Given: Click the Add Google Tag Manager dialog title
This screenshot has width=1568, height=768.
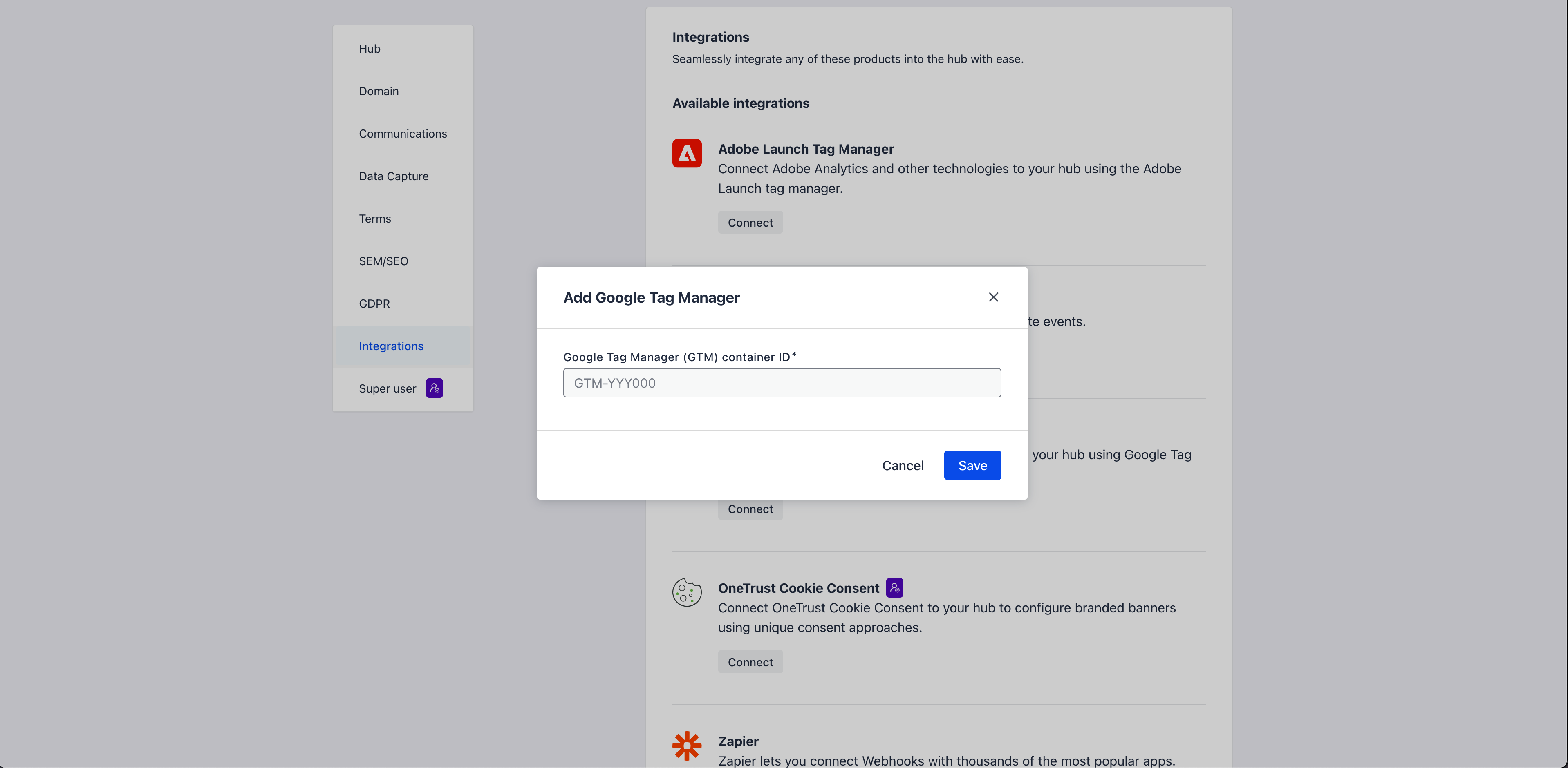Looking at the screenshot, I should tap(651, 297).
